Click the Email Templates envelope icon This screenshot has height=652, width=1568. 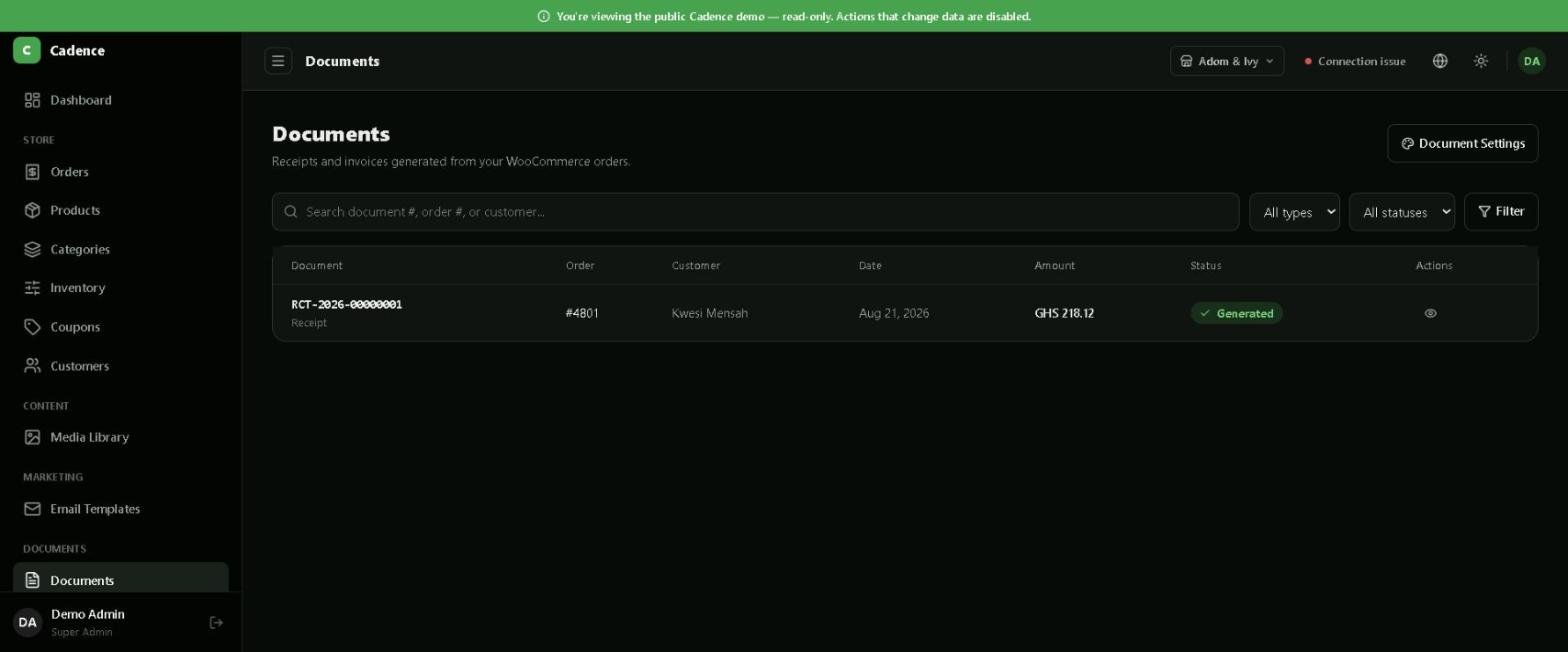(x=32, y=509)
